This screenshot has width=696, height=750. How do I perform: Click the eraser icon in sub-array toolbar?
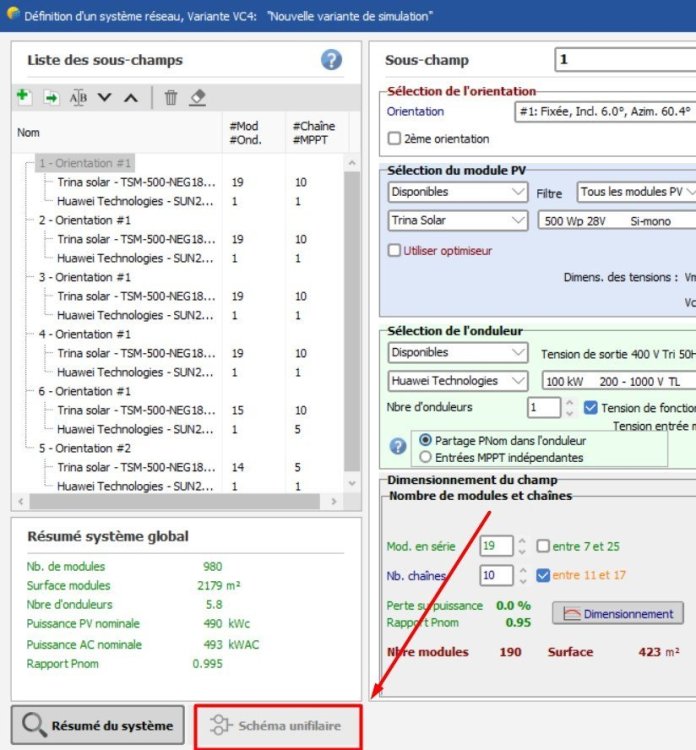click(198, 97)
